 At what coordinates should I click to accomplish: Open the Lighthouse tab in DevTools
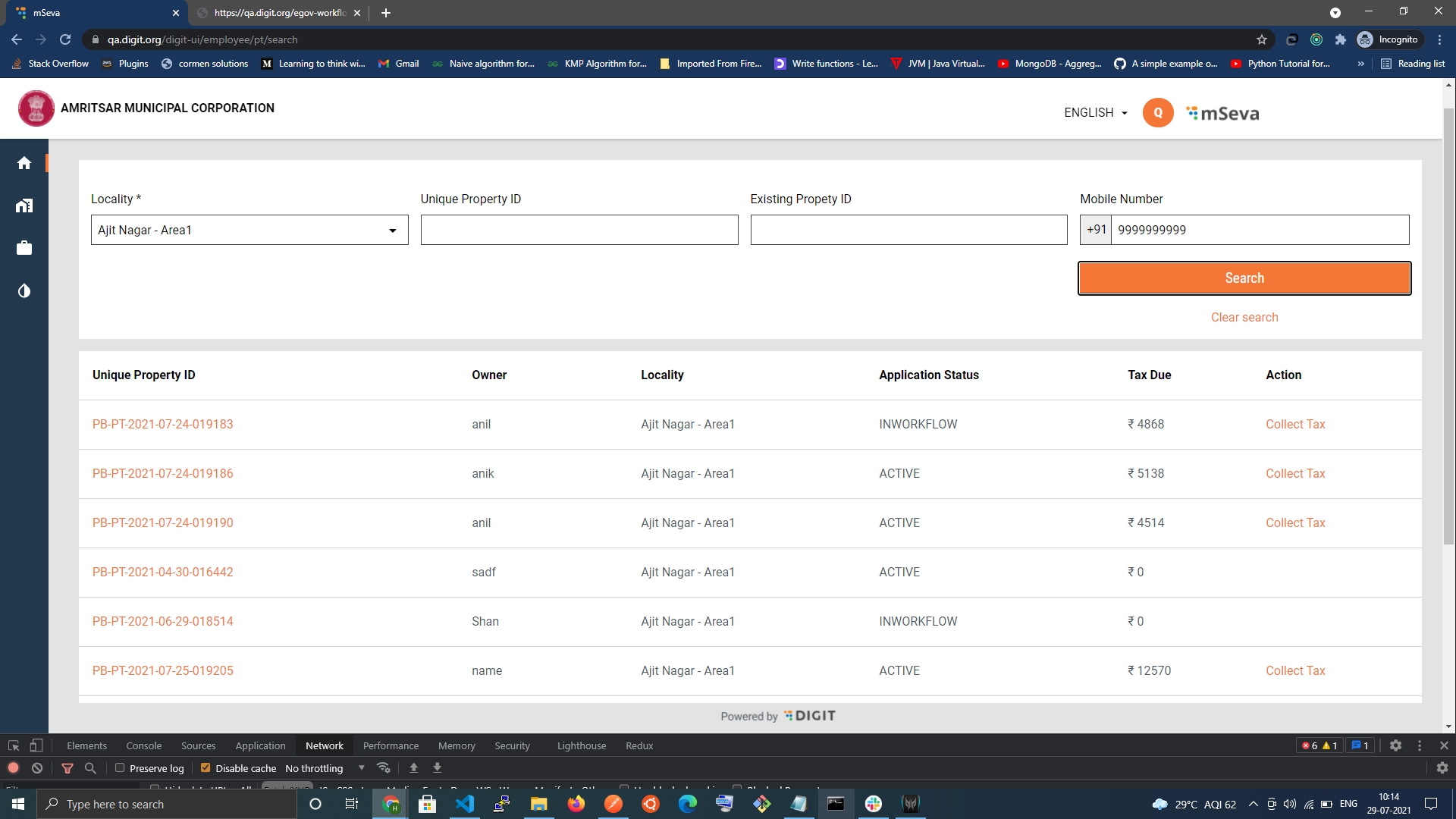coord(581,745)
